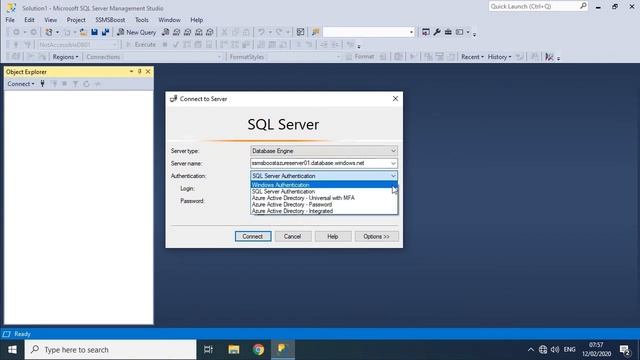640x360 pixels.
Task: Click the Save floppy-disk icon
Action: pyautogui.click(x=94, y=32)
